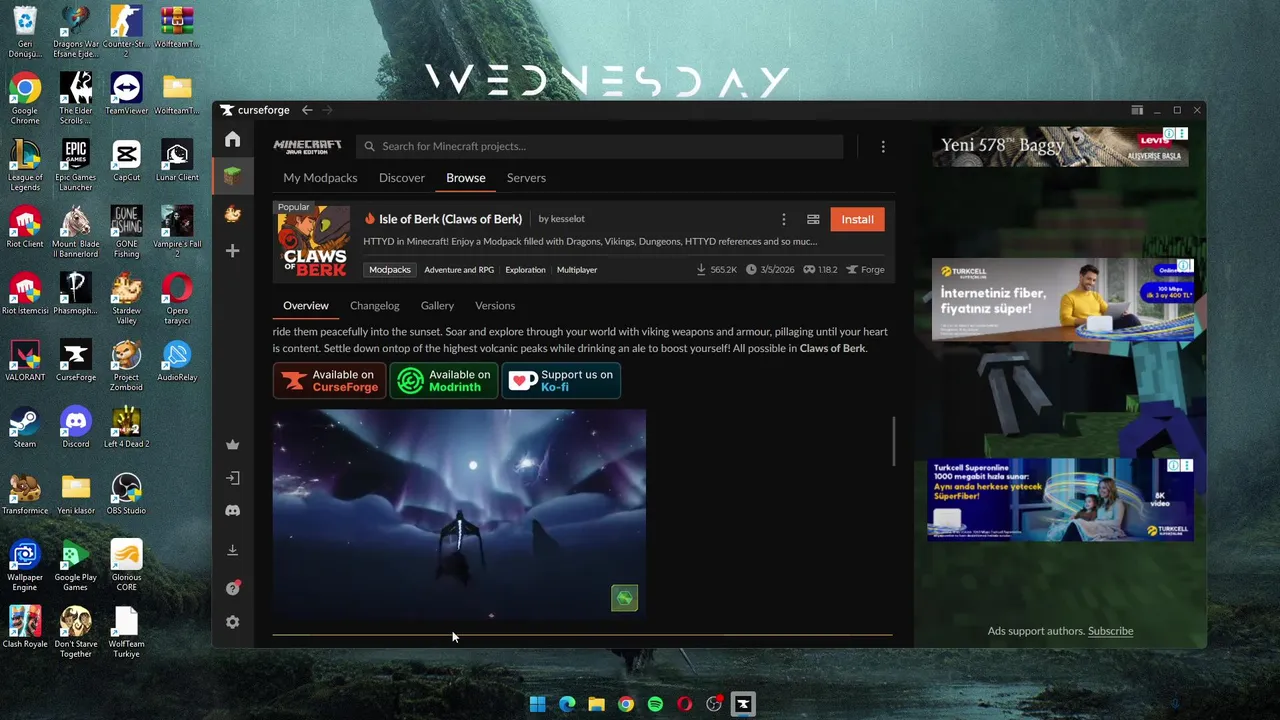
Task: Click Isle of Berk modpack title
Action: (x=450, y=219)
